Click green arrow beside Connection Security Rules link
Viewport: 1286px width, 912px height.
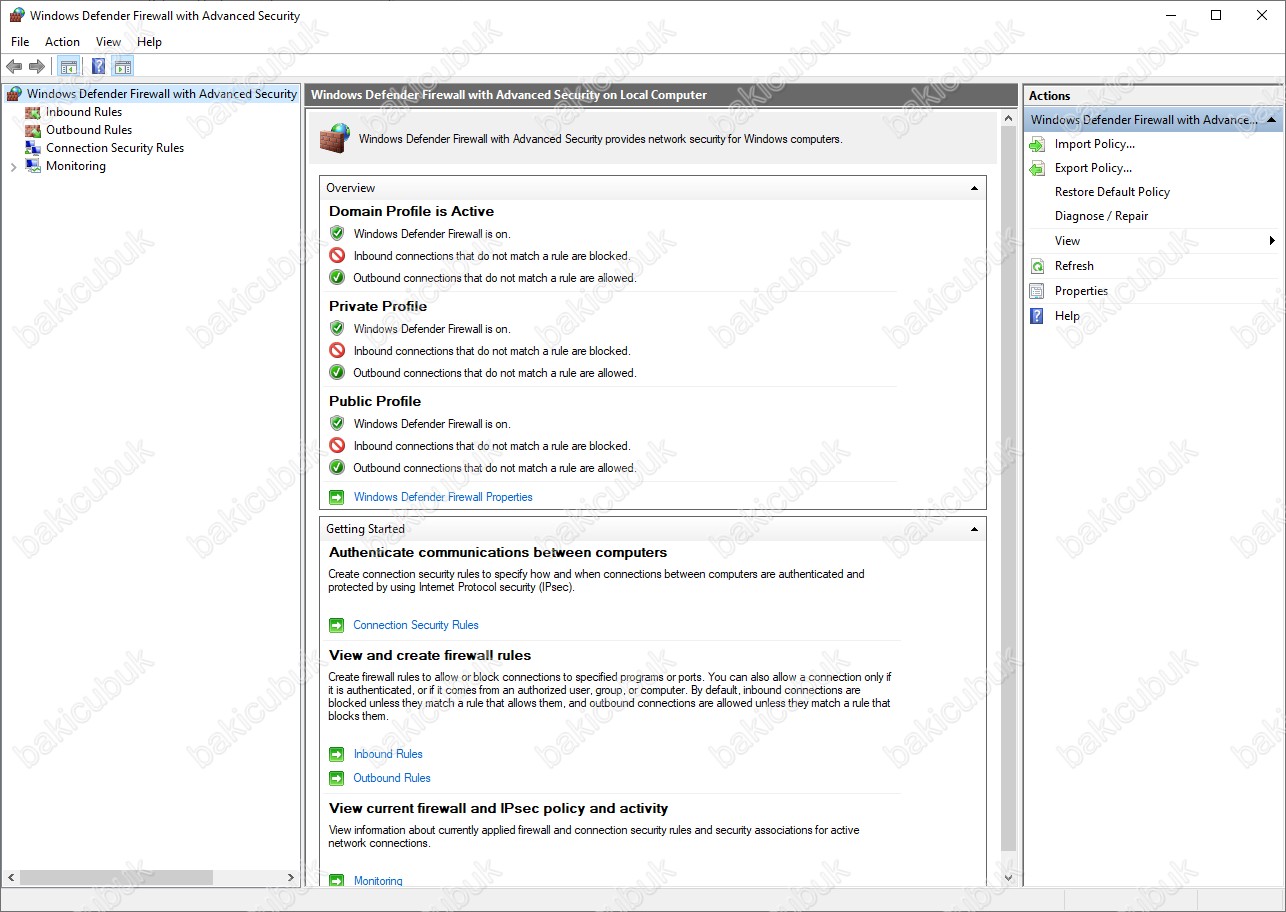click(337, 625)
